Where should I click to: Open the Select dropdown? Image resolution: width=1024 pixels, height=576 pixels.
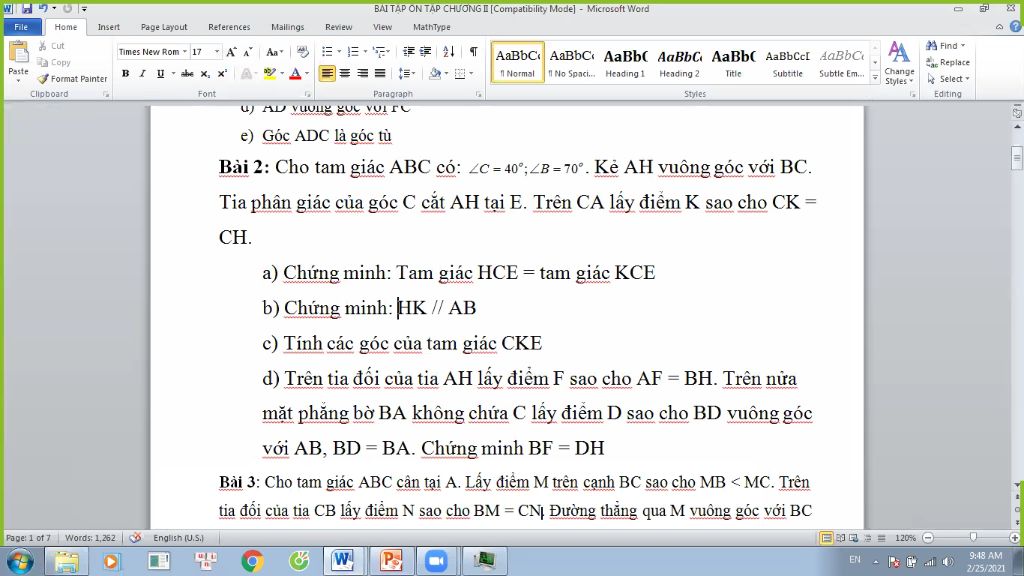948,79
